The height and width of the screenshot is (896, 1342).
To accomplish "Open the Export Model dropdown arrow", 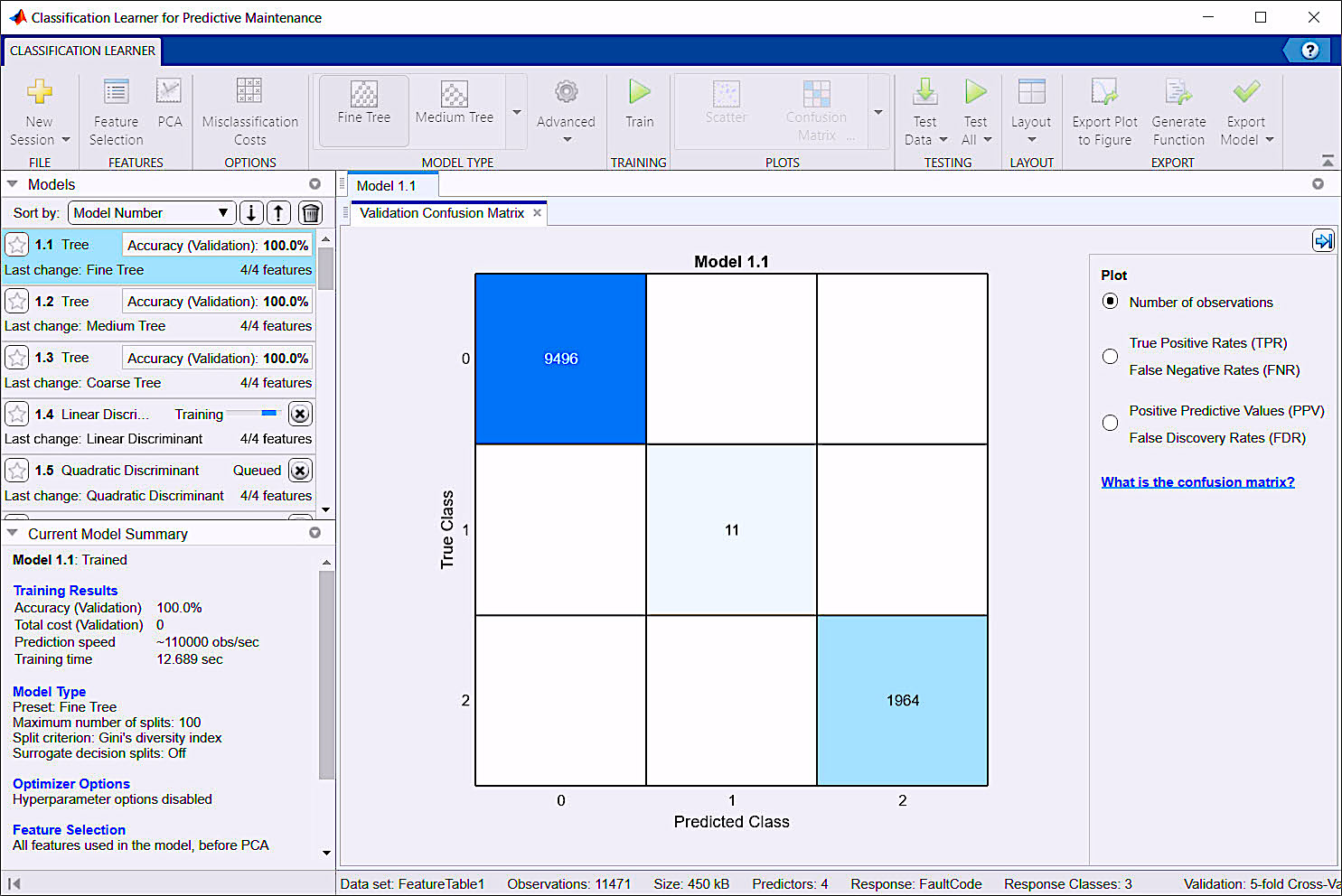I will coord(1270,140).
